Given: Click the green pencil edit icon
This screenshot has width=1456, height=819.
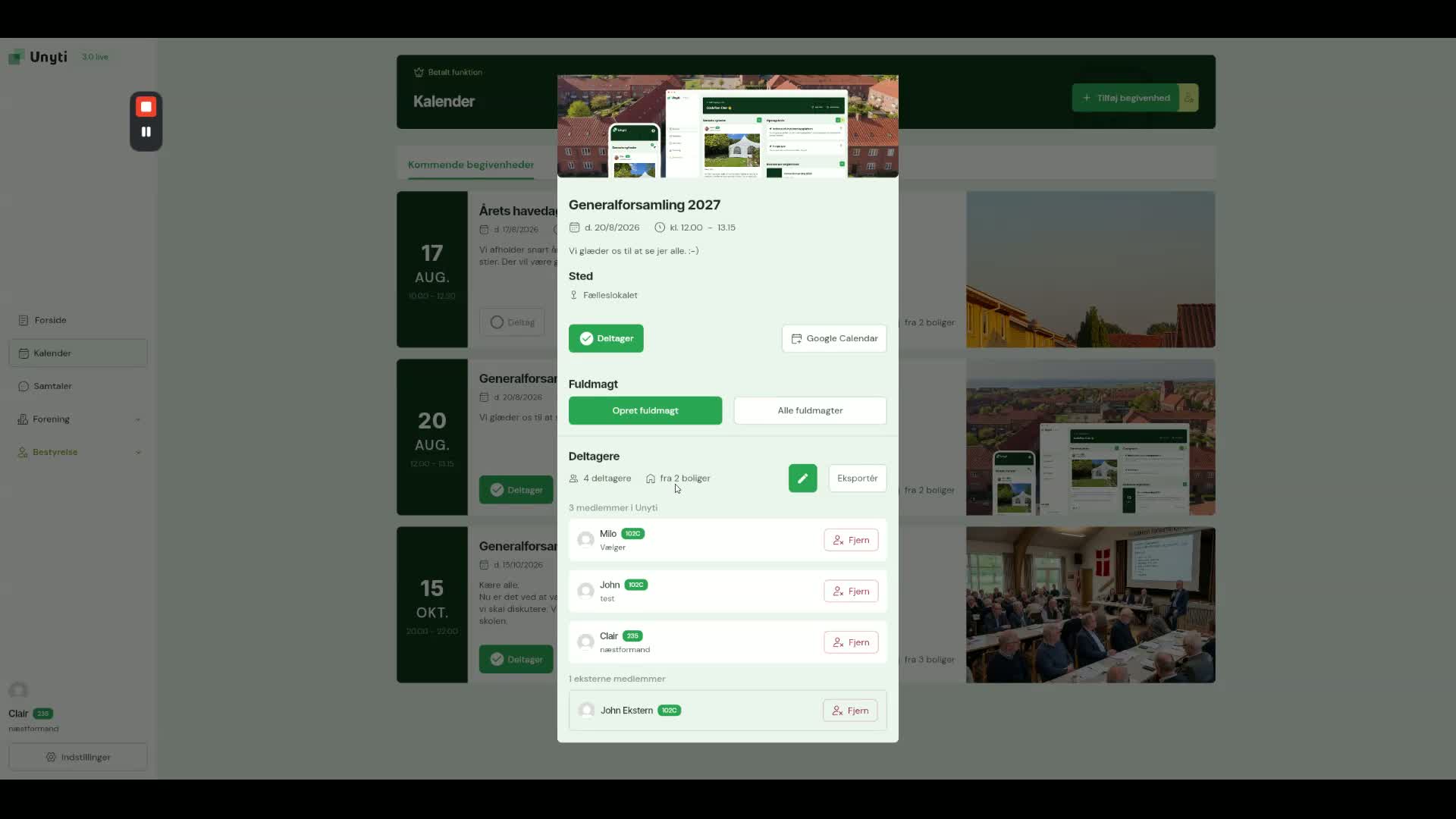Looking at the screenshot, I should 803,479.
